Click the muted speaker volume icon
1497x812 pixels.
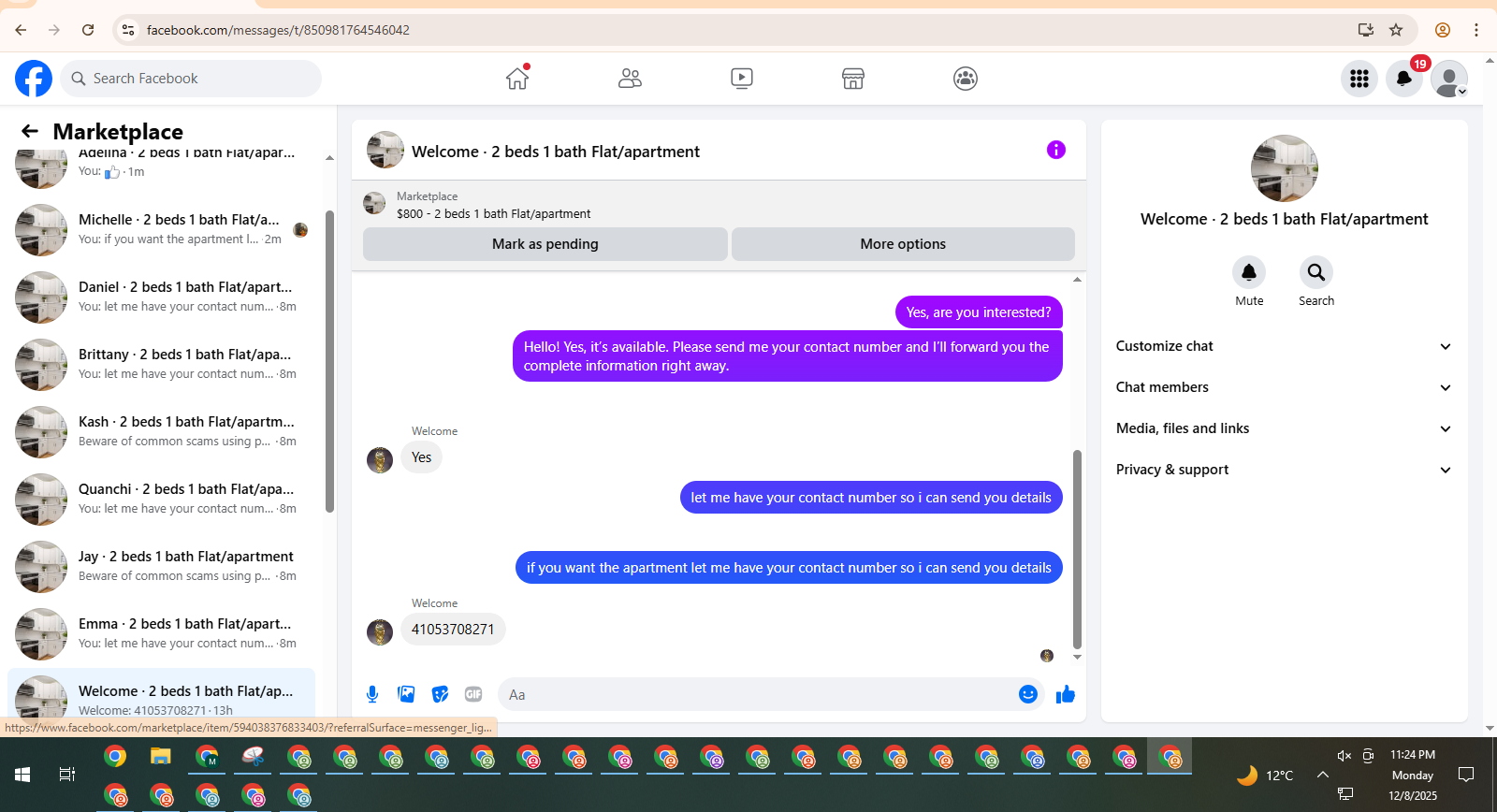tap(1344, 756)
